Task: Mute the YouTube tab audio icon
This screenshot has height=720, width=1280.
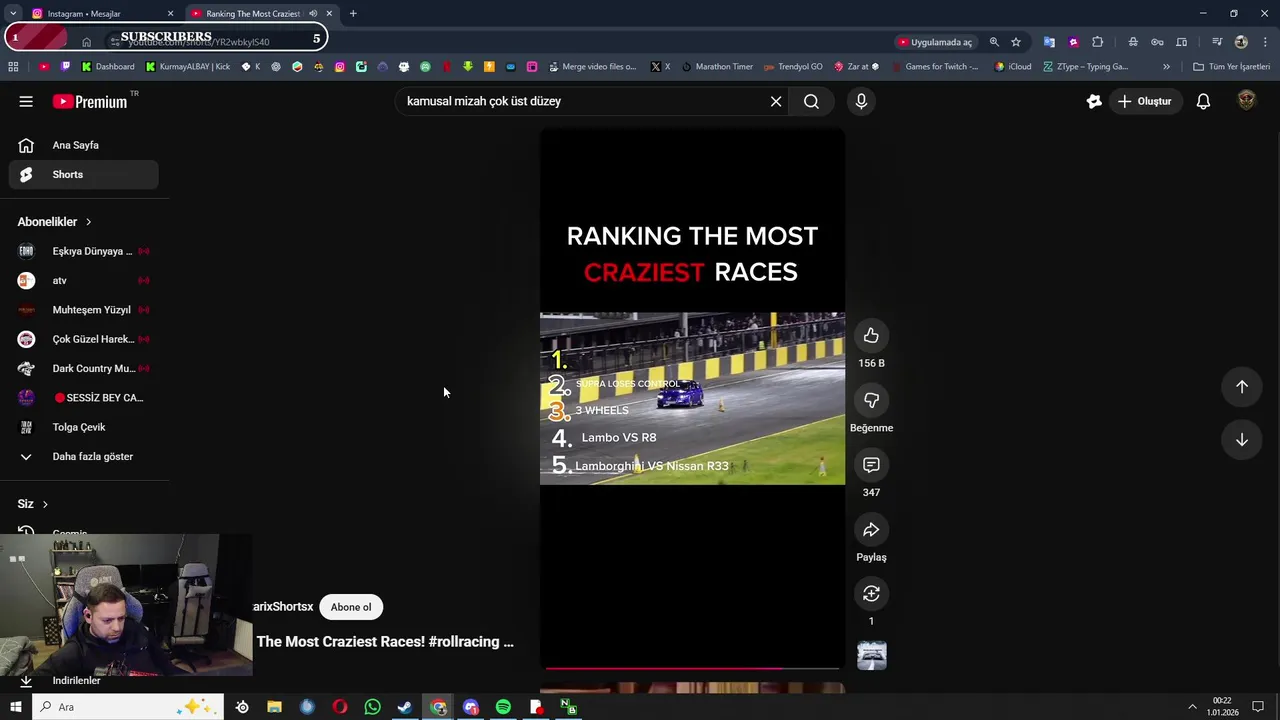Action: coord(313,14)
